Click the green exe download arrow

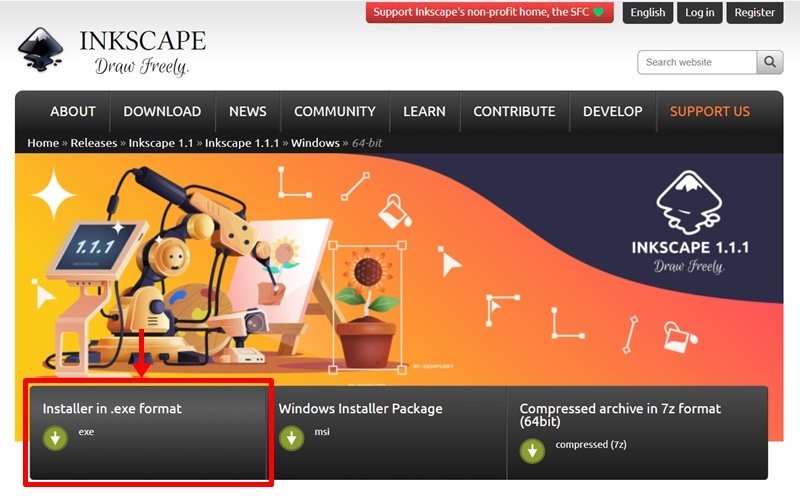pos(55,438)
